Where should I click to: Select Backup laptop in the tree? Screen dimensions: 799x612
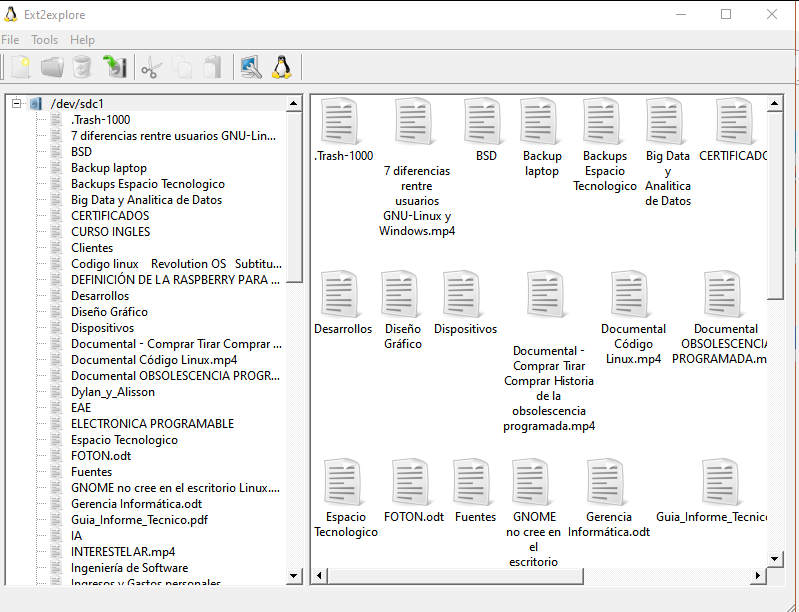[x=109, y=168]
